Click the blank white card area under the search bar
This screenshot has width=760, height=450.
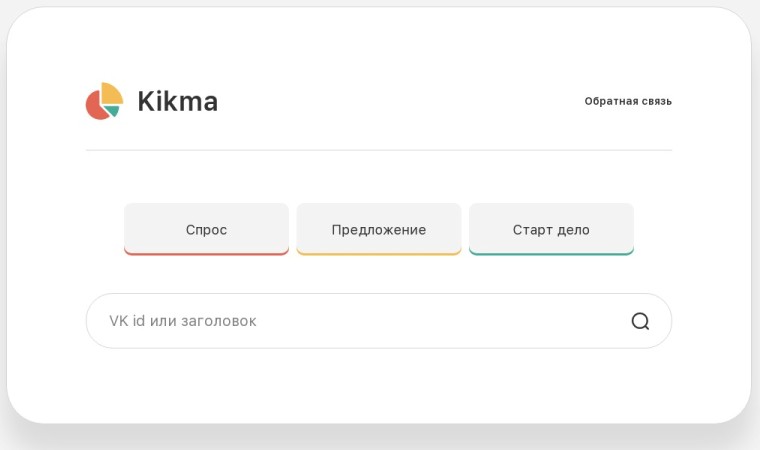[x=379, y=386]
